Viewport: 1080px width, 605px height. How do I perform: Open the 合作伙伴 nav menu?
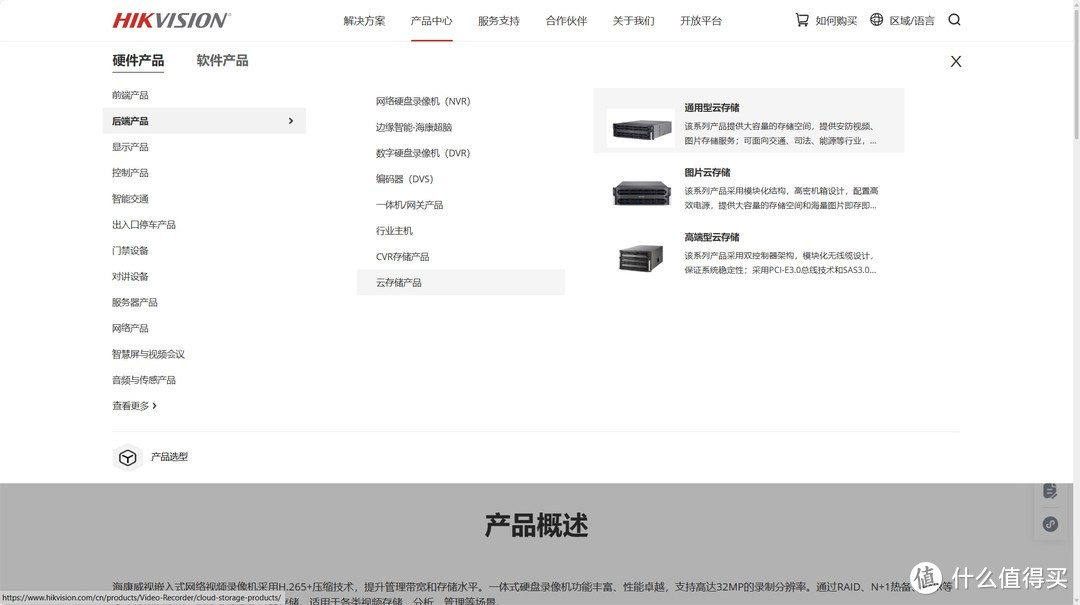(566, 21)
